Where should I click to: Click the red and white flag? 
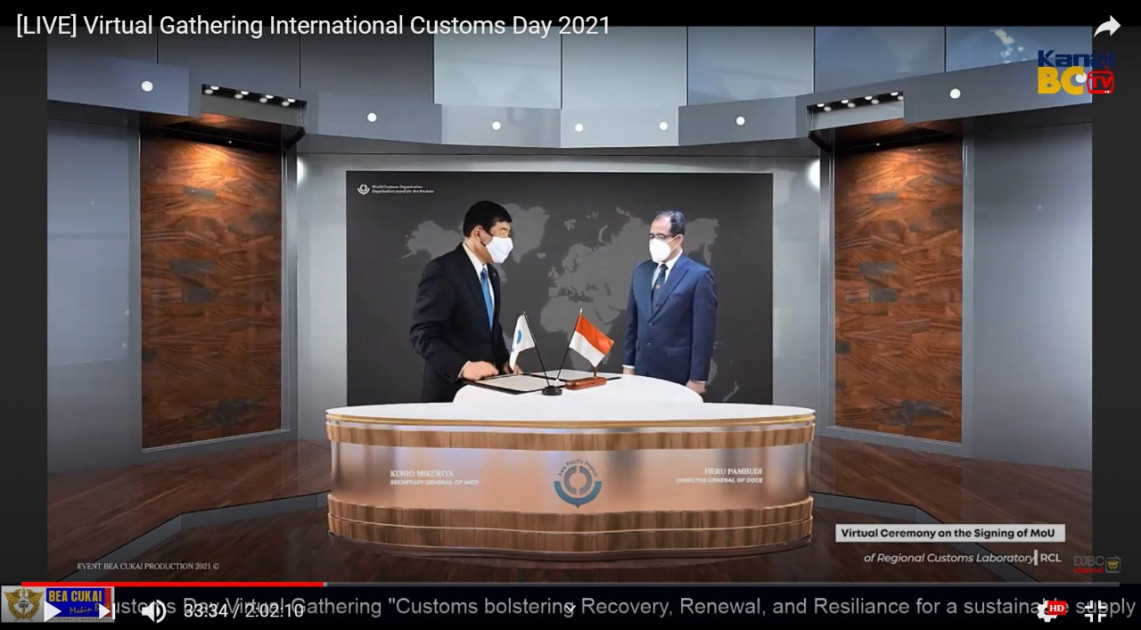click(x=590, y=342)
